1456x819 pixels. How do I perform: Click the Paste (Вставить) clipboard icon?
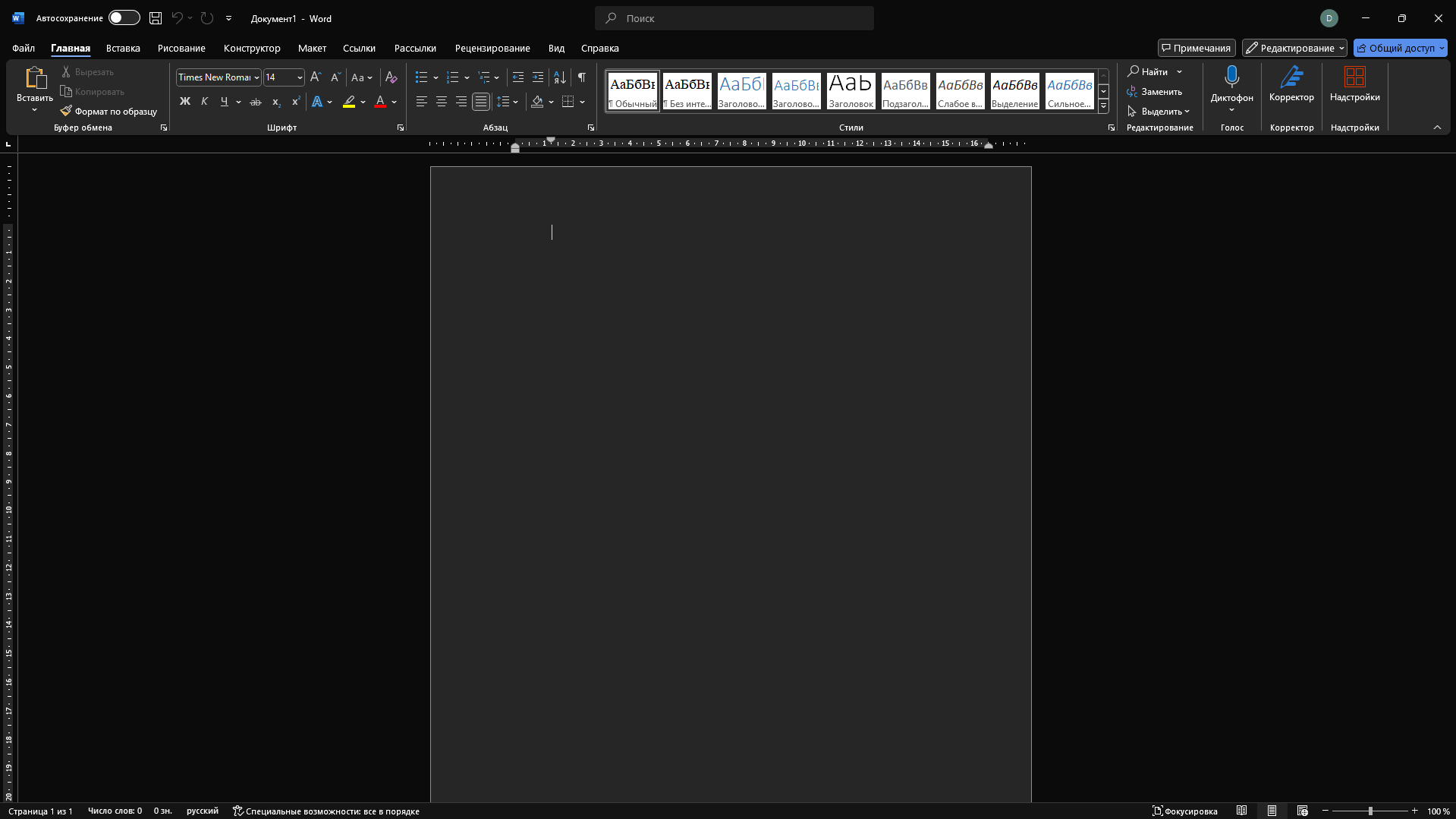pos(35,77)
